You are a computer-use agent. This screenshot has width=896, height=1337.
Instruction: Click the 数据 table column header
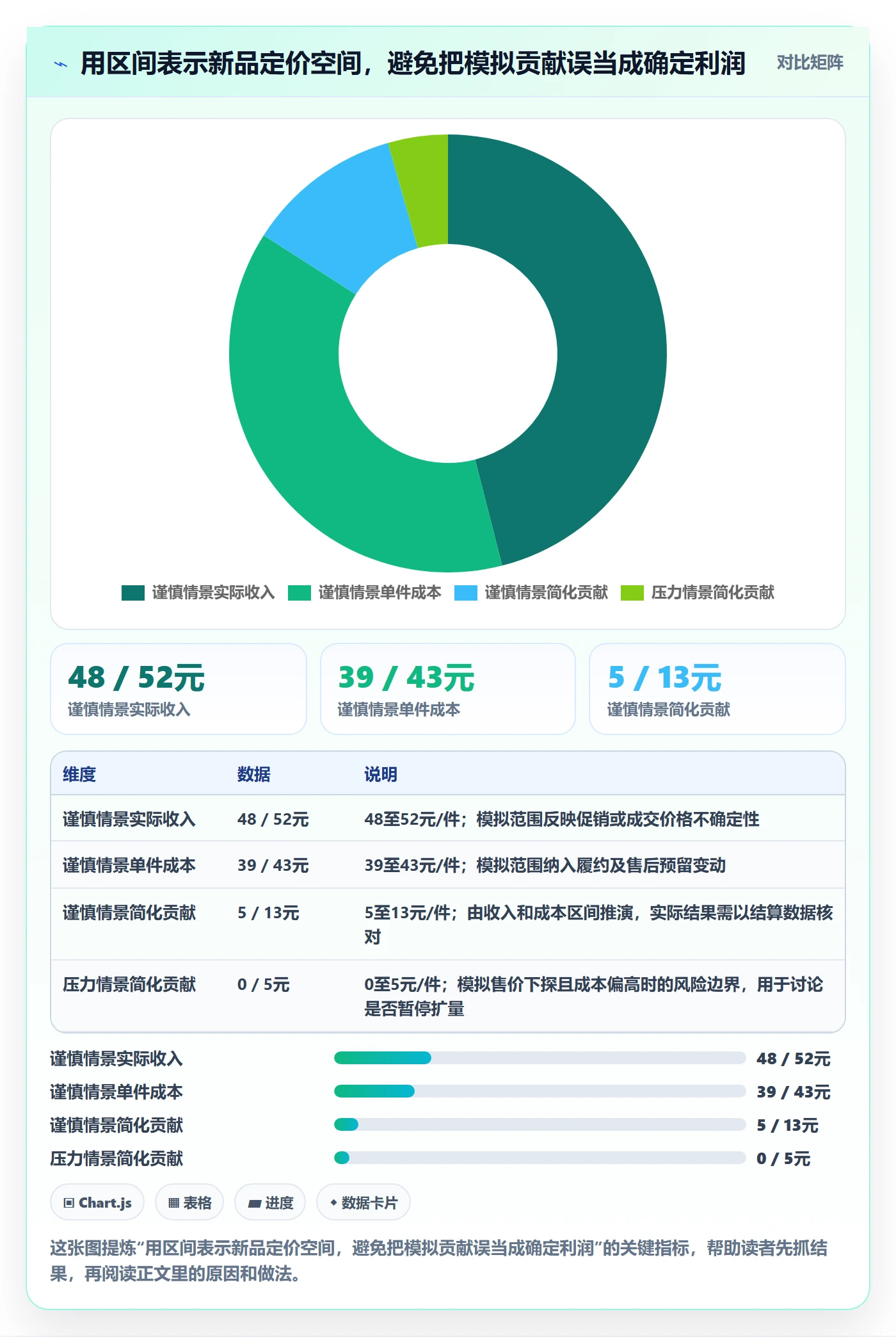click(x=254, y=774)
